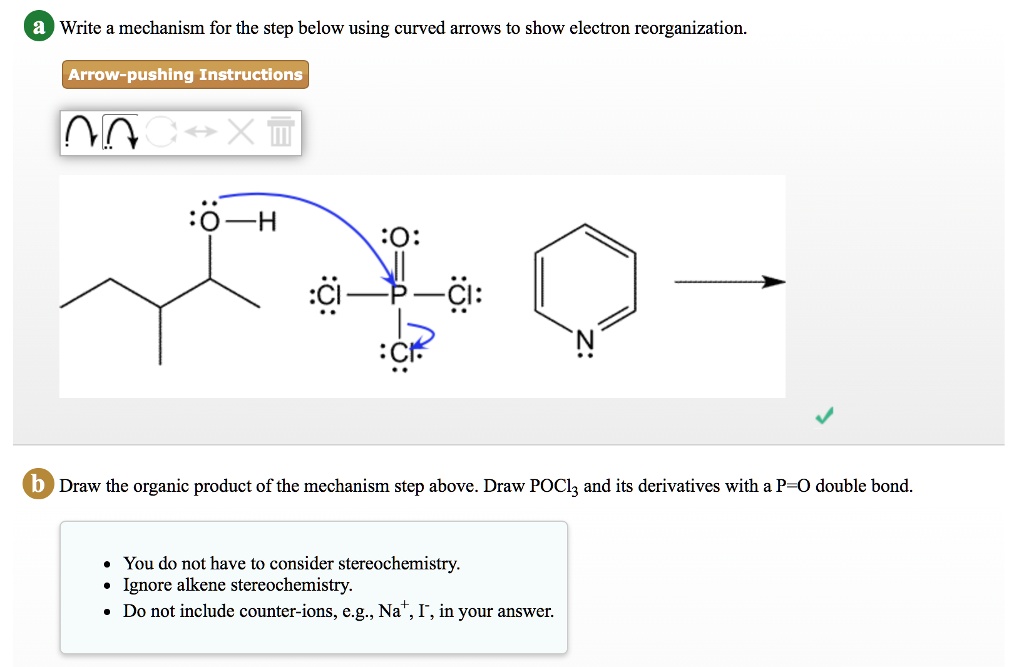
Task: Select the single-barb curved arrow tool
Action: tap(82, 131)
